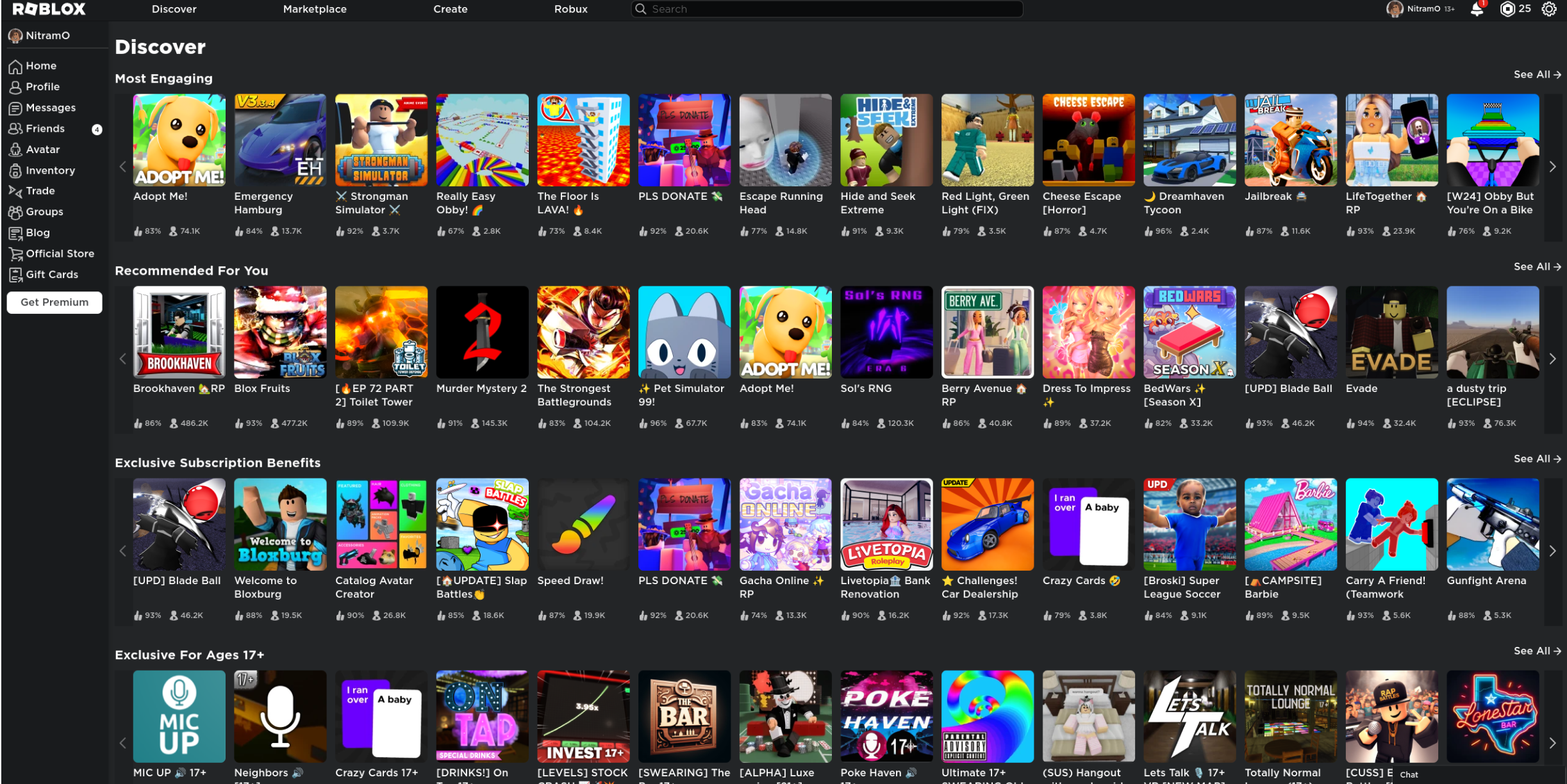The width and height of the screenshot is (1567, 784).
Task: Open the Friends list showing 4 badge
Action: coord(44,128)
